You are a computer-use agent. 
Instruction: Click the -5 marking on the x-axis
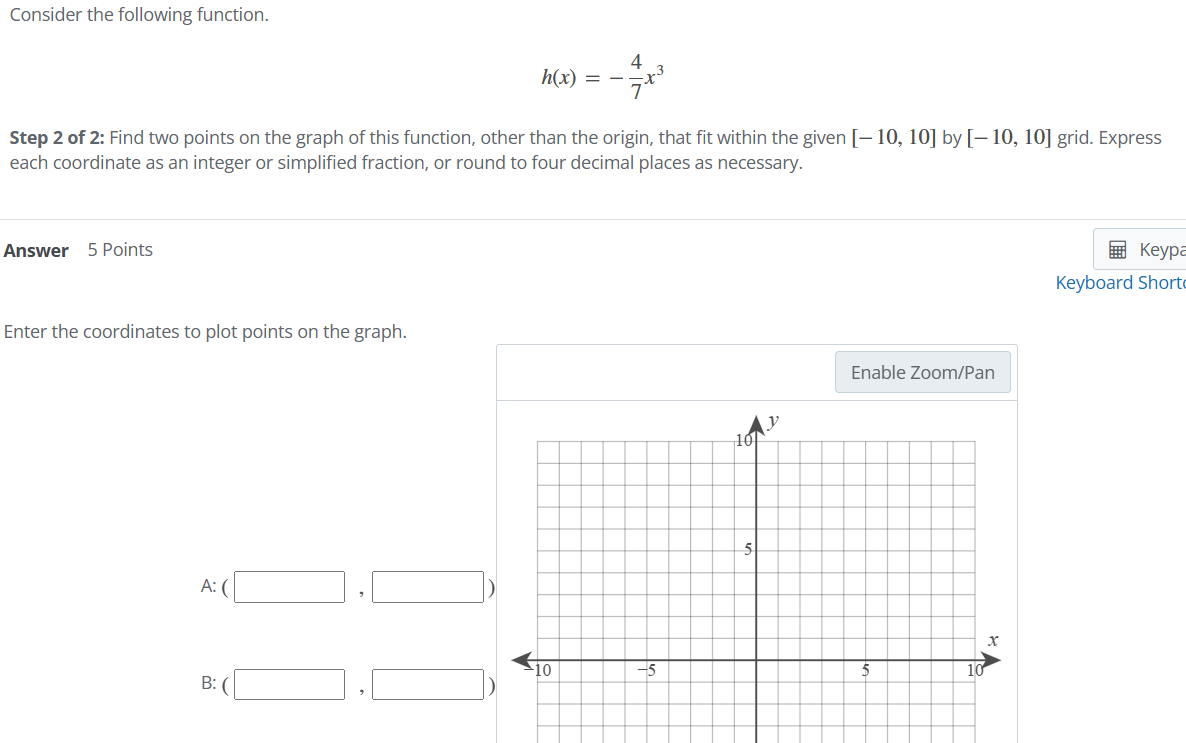point(648,668)
